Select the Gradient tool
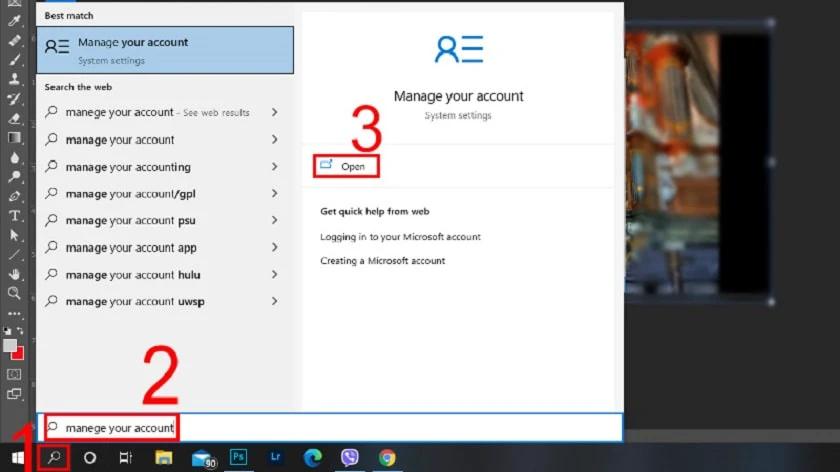The image size is (840, 472). [14, 138]
